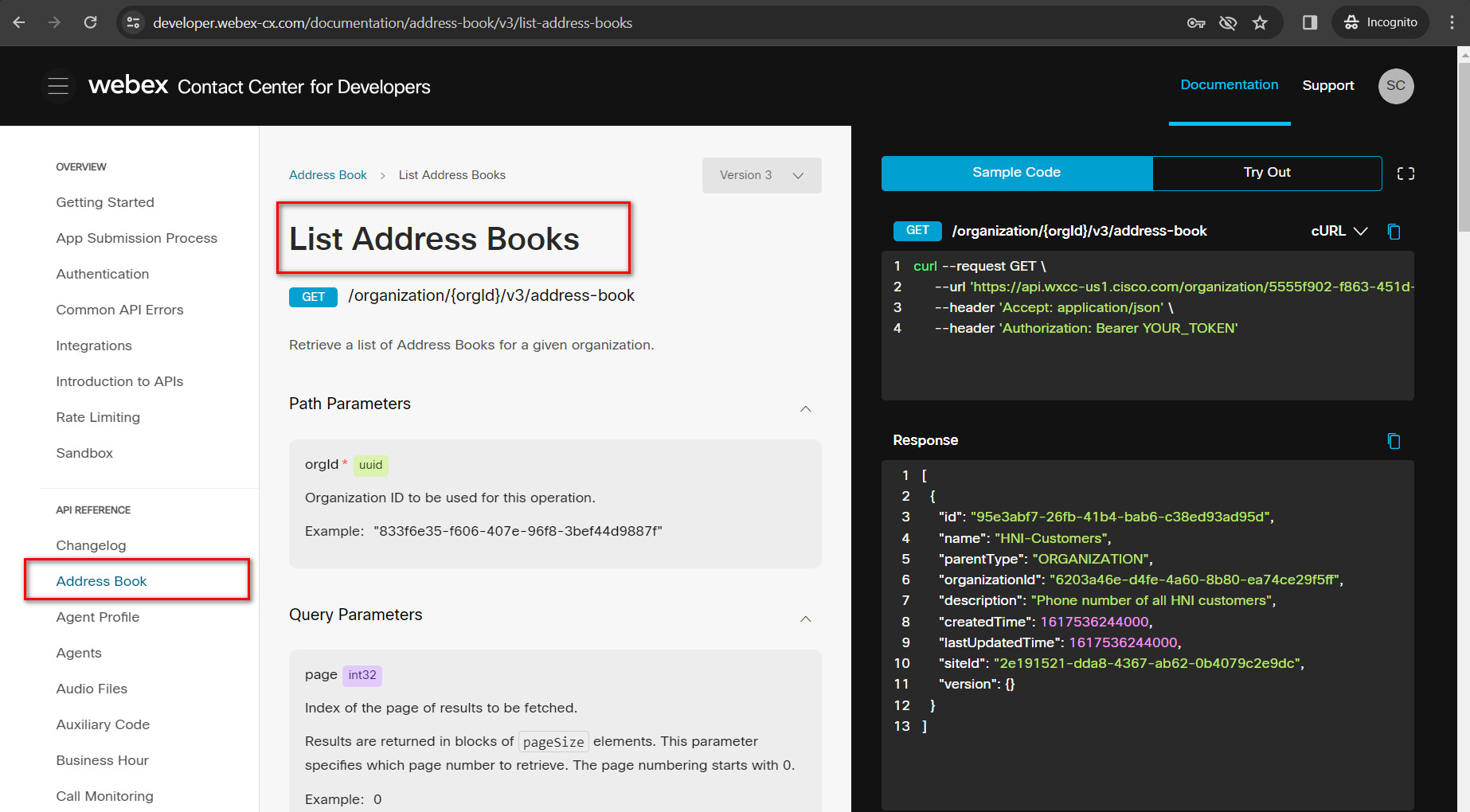Click the pageSize inline code text

(553, 742)
